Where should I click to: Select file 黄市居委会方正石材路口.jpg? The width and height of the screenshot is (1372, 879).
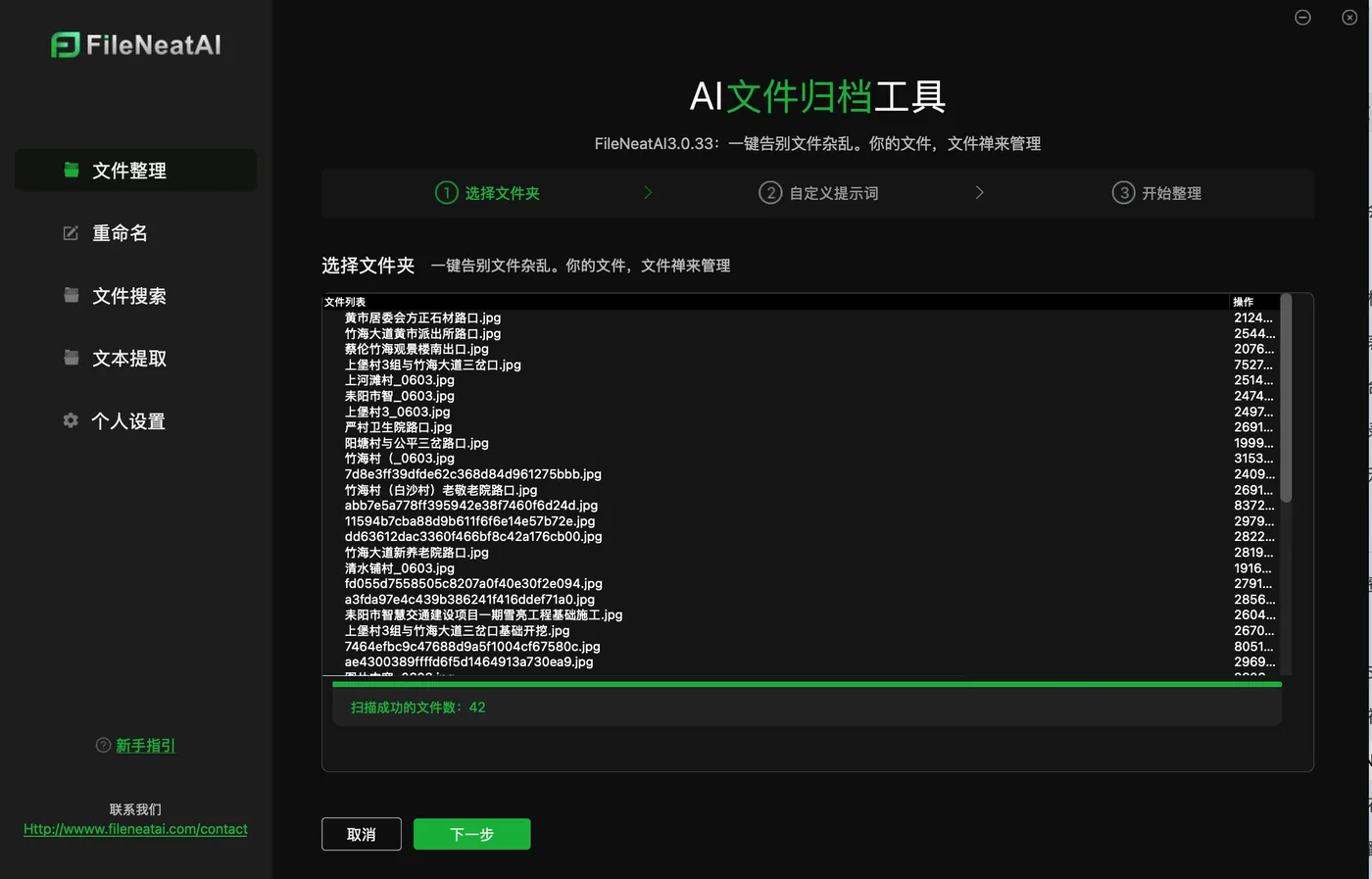422,317
